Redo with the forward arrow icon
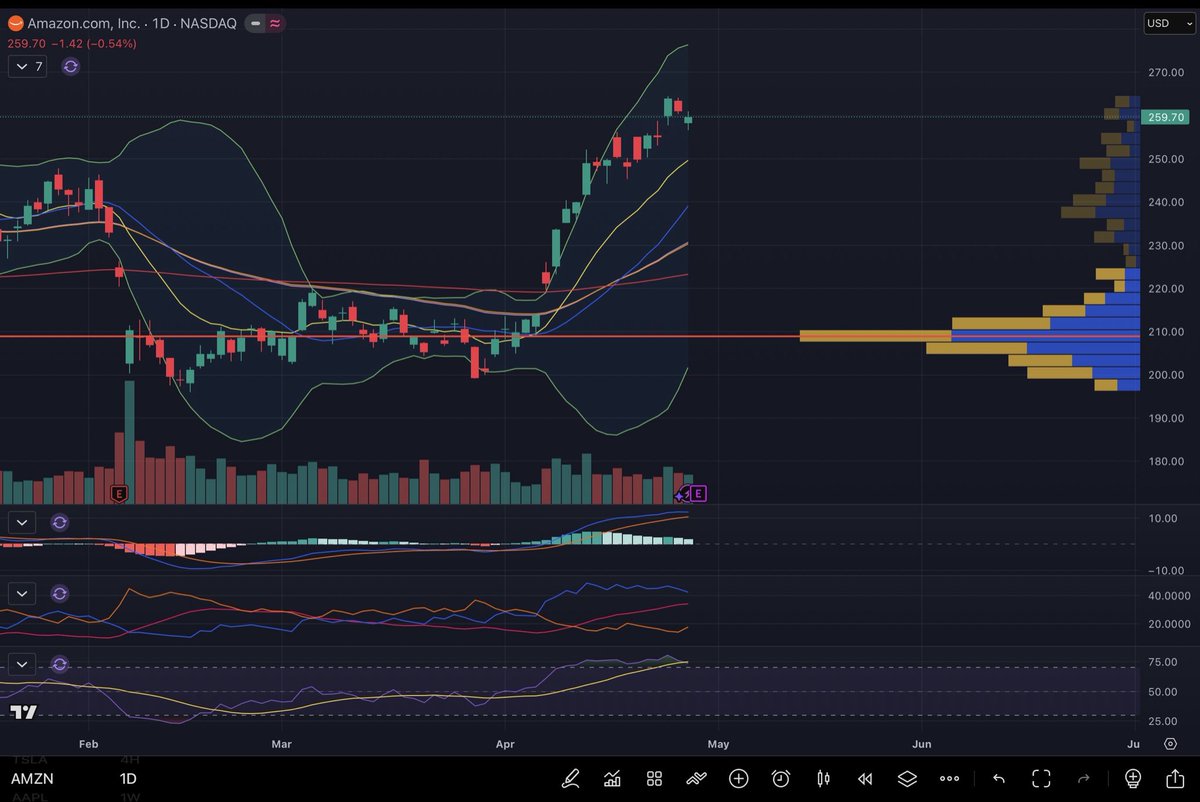Screen dimensions: 1200x802 click(1082, 778)
